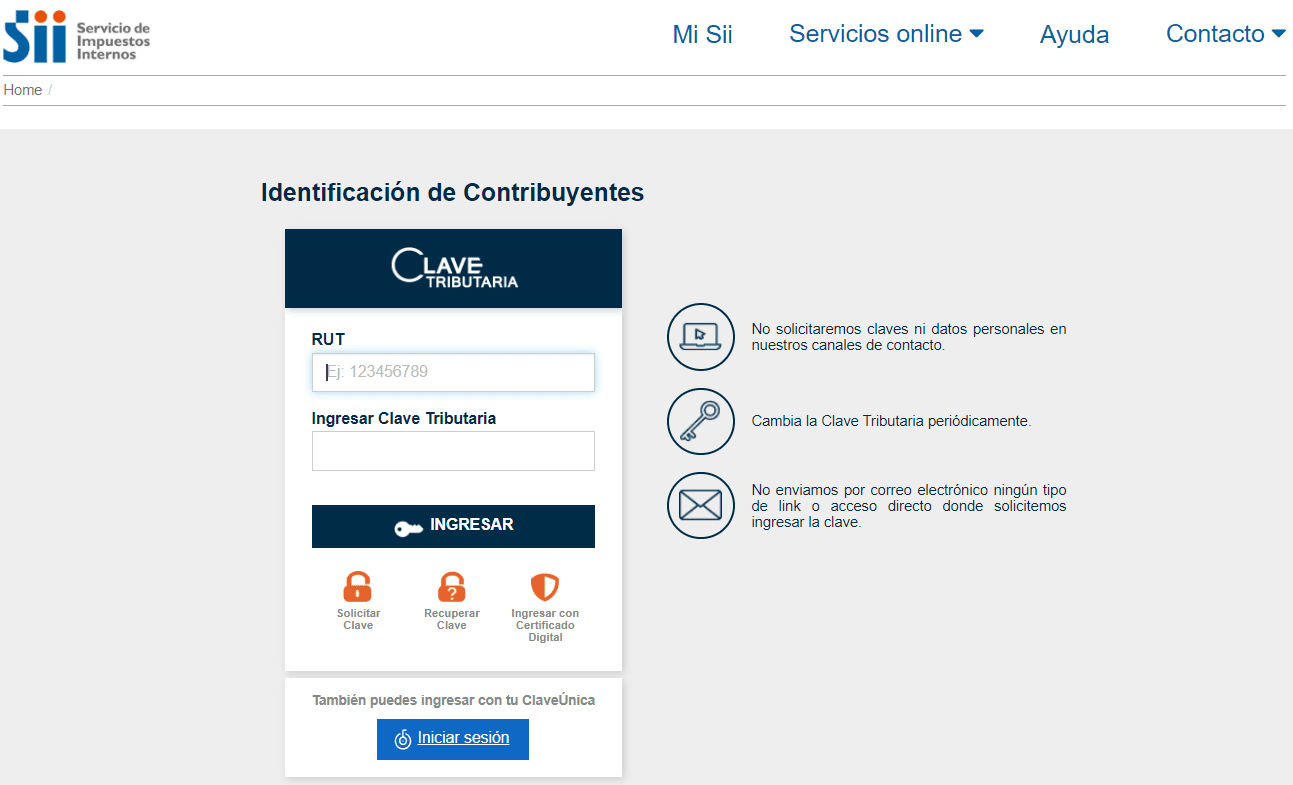Click the text 'También puedes ingresar con tu ClaveÚnica'

tap(453, 701)
